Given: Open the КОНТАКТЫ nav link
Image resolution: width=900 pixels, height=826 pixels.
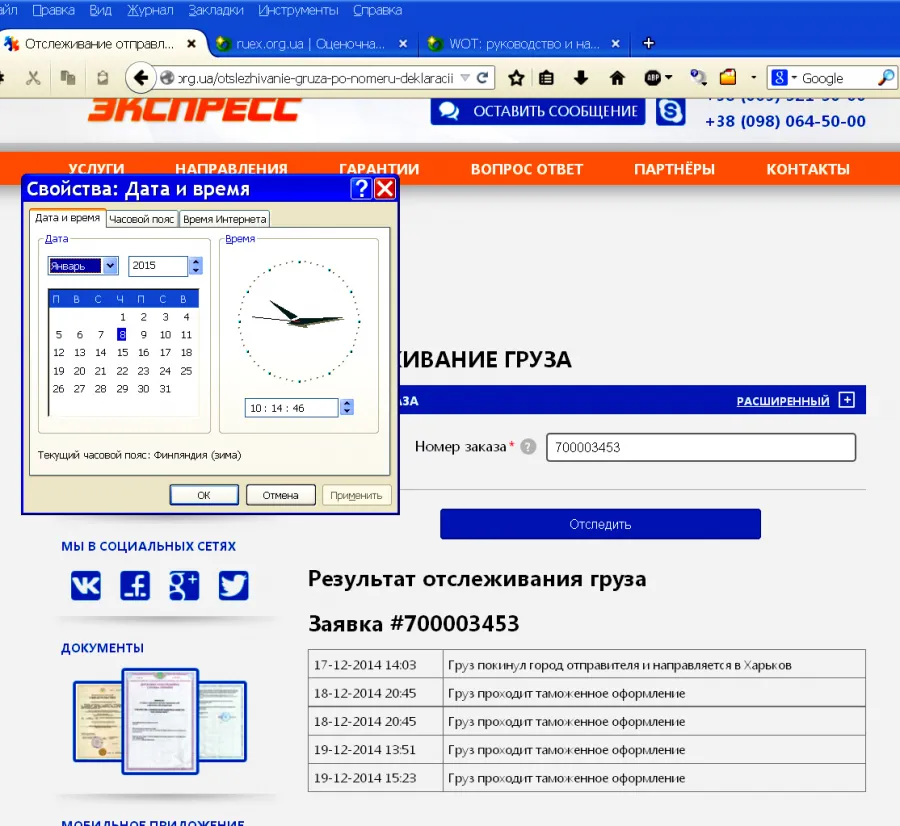Looking at the screenshot, I should click(808, 169).
